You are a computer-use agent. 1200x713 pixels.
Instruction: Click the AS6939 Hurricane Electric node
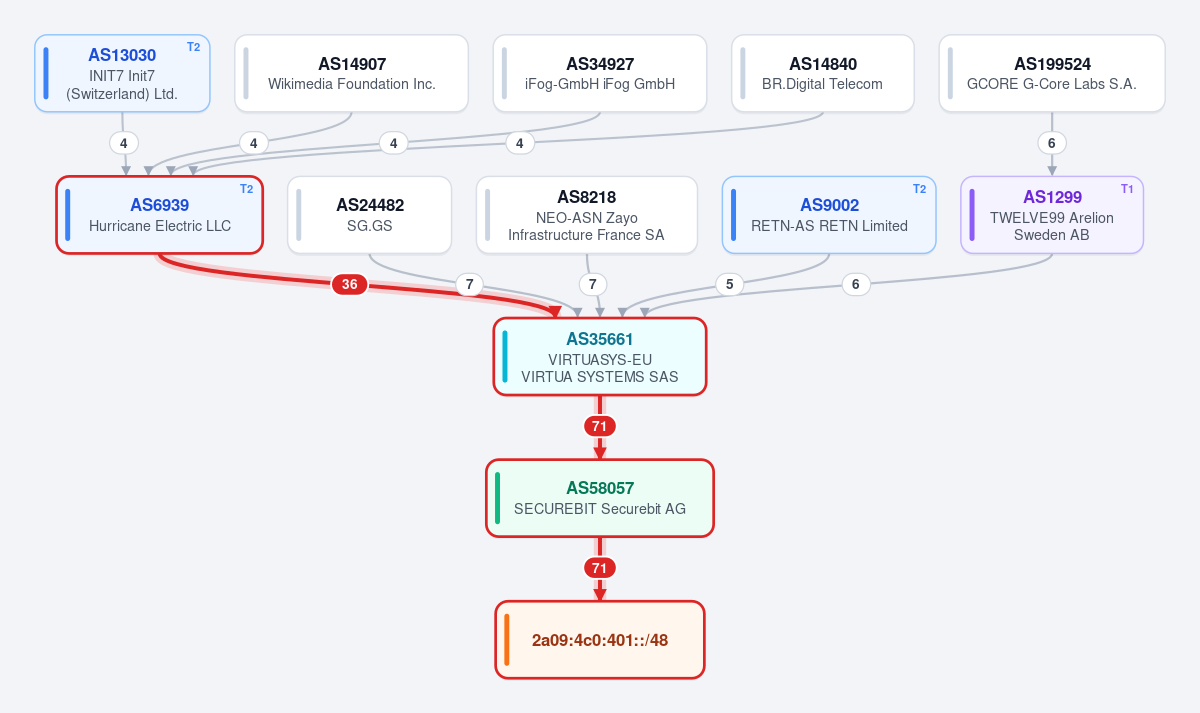[x=159, y=215]
